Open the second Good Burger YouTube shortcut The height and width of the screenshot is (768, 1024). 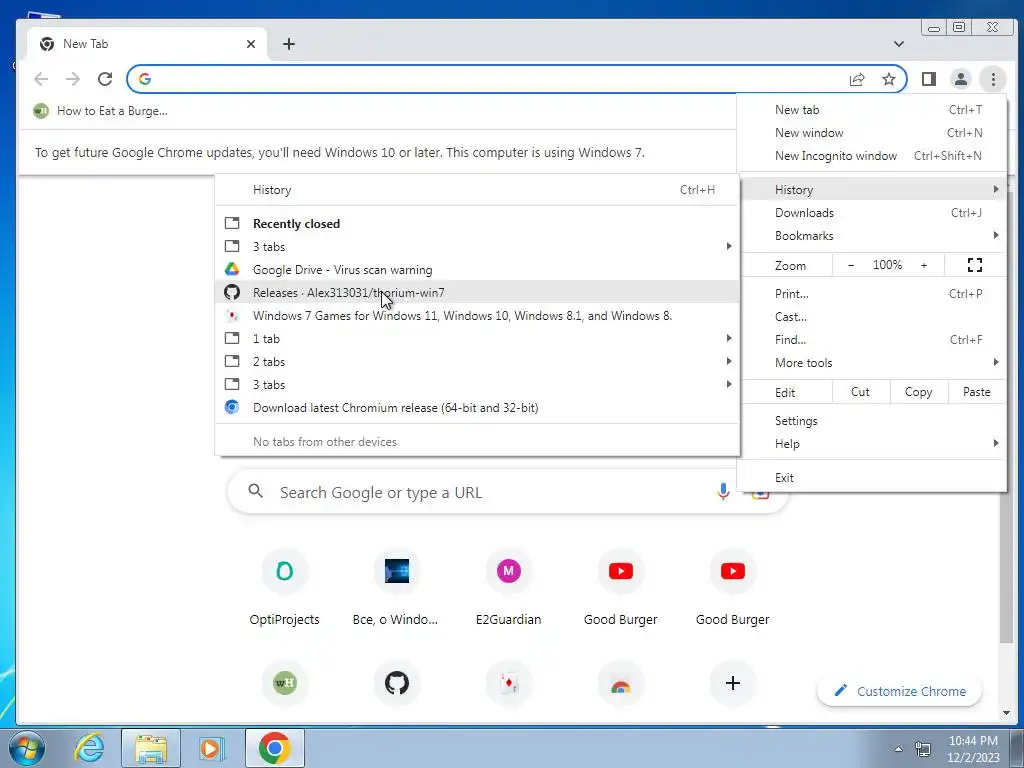click(733, 588)
